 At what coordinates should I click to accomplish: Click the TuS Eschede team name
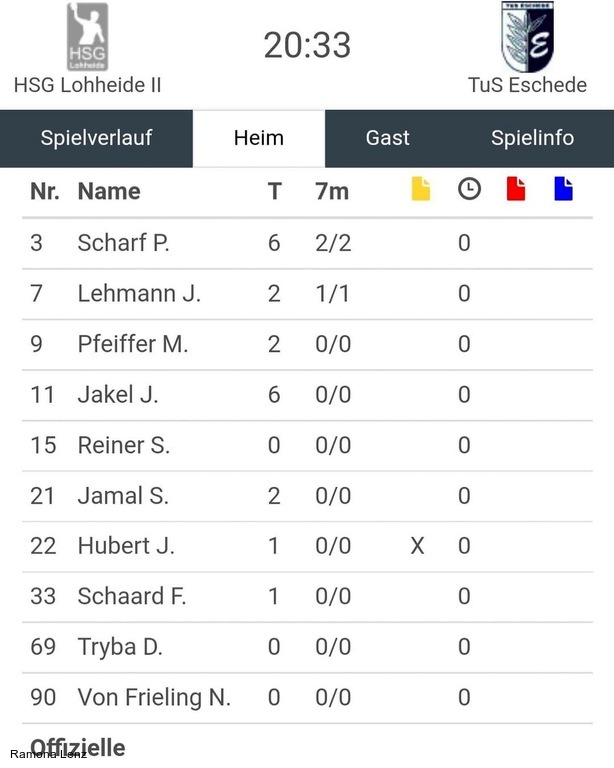coord(527,85)
